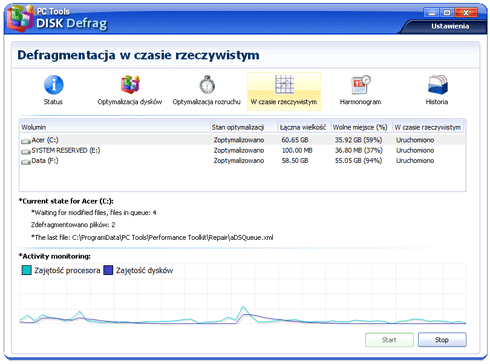Click Harmonogram label

click(x=360, y=102)
